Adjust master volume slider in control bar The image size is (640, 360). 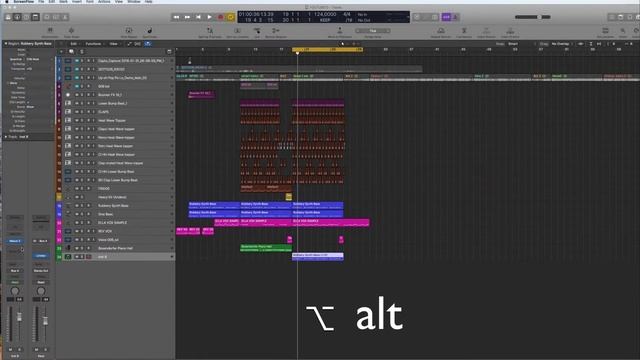click(533, 17)
